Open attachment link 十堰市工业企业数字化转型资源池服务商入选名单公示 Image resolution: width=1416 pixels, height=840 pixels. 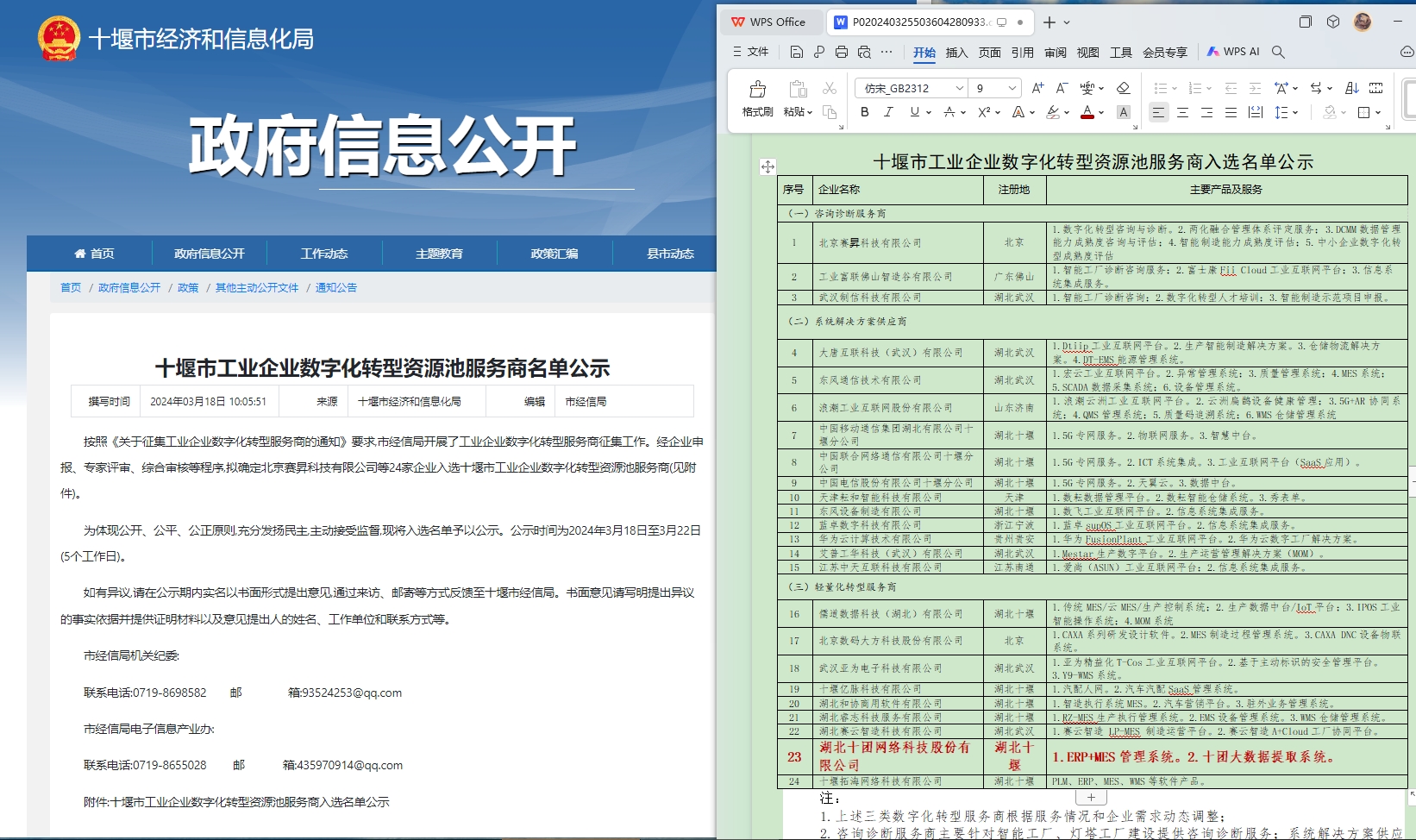click(x=250, y=802)
